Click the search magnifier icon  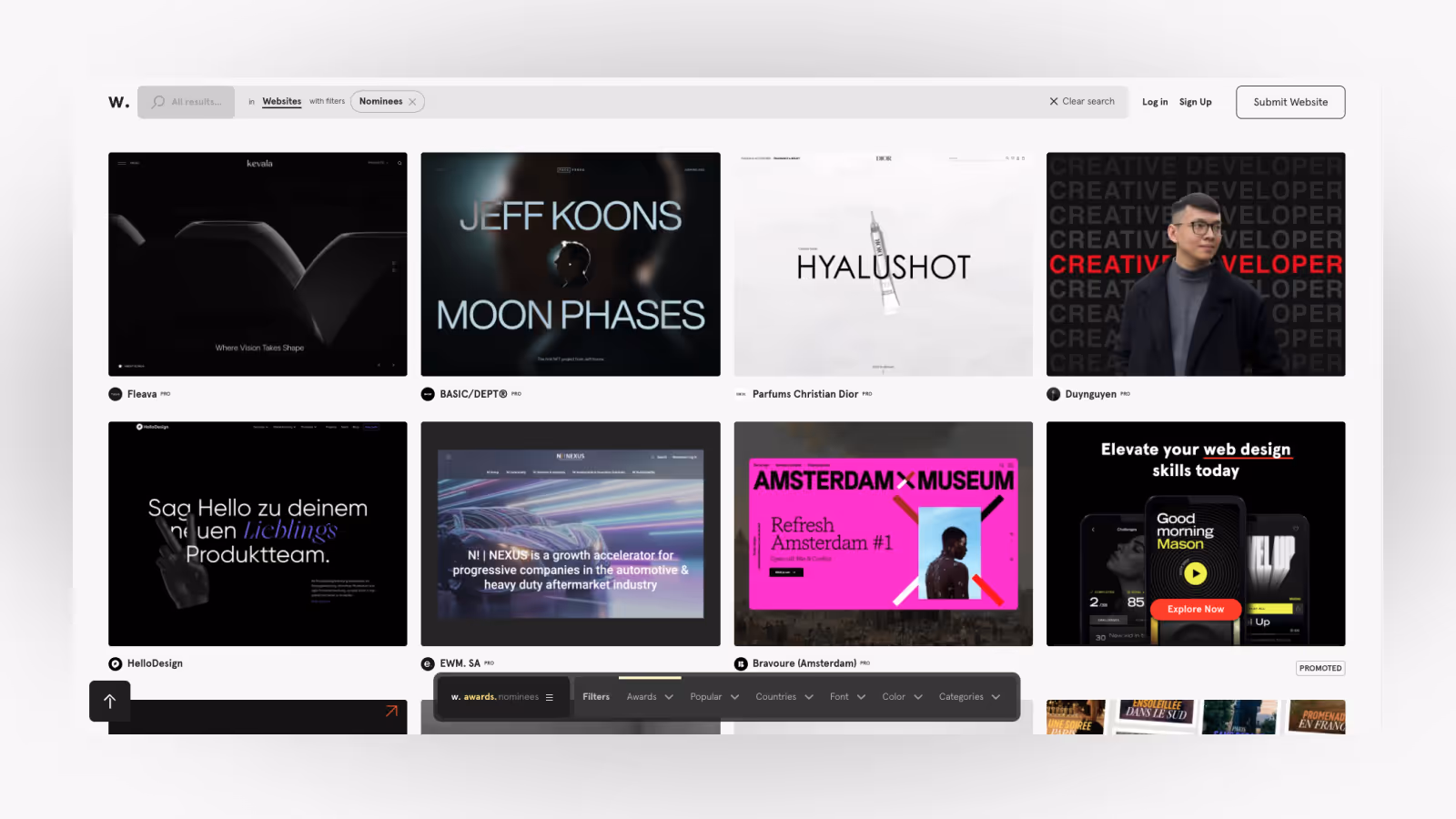point(158,102)
